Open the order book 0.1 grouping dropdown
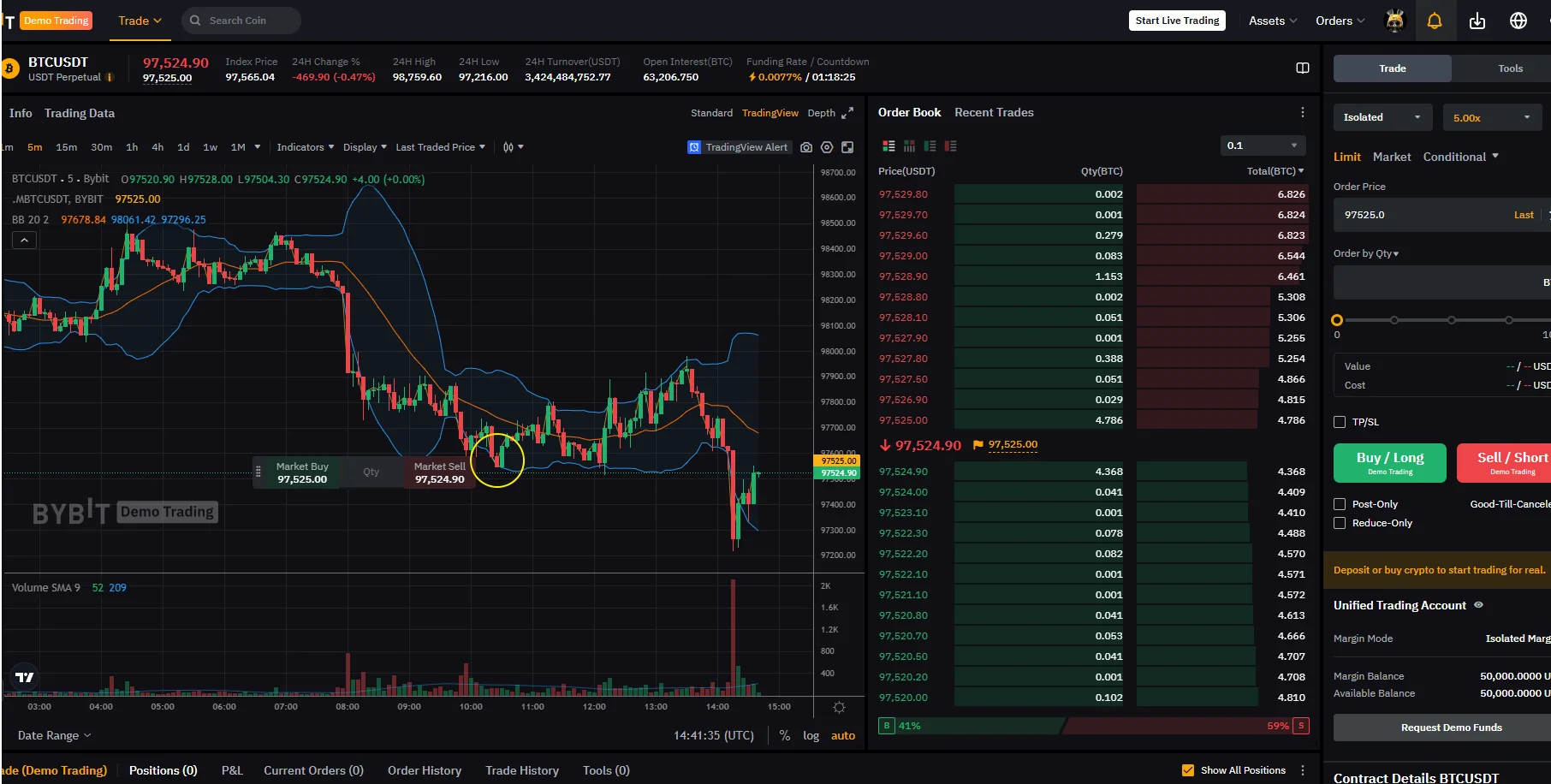1551x784 pixels. coord(1263,146)
